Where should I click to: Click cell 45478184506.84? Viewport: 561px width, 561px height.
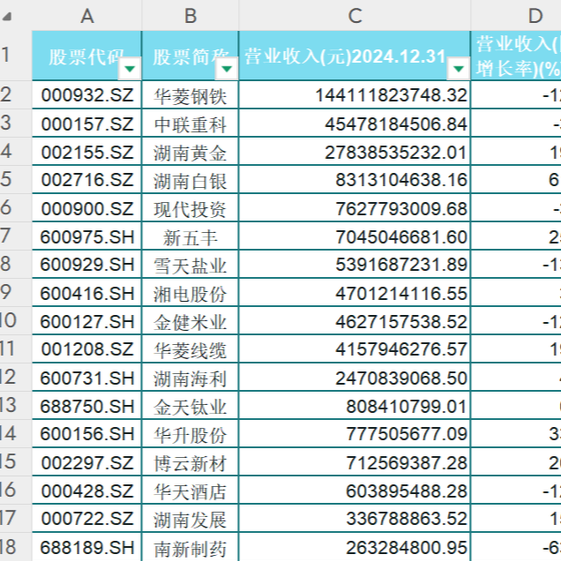[x=355, y=123]
